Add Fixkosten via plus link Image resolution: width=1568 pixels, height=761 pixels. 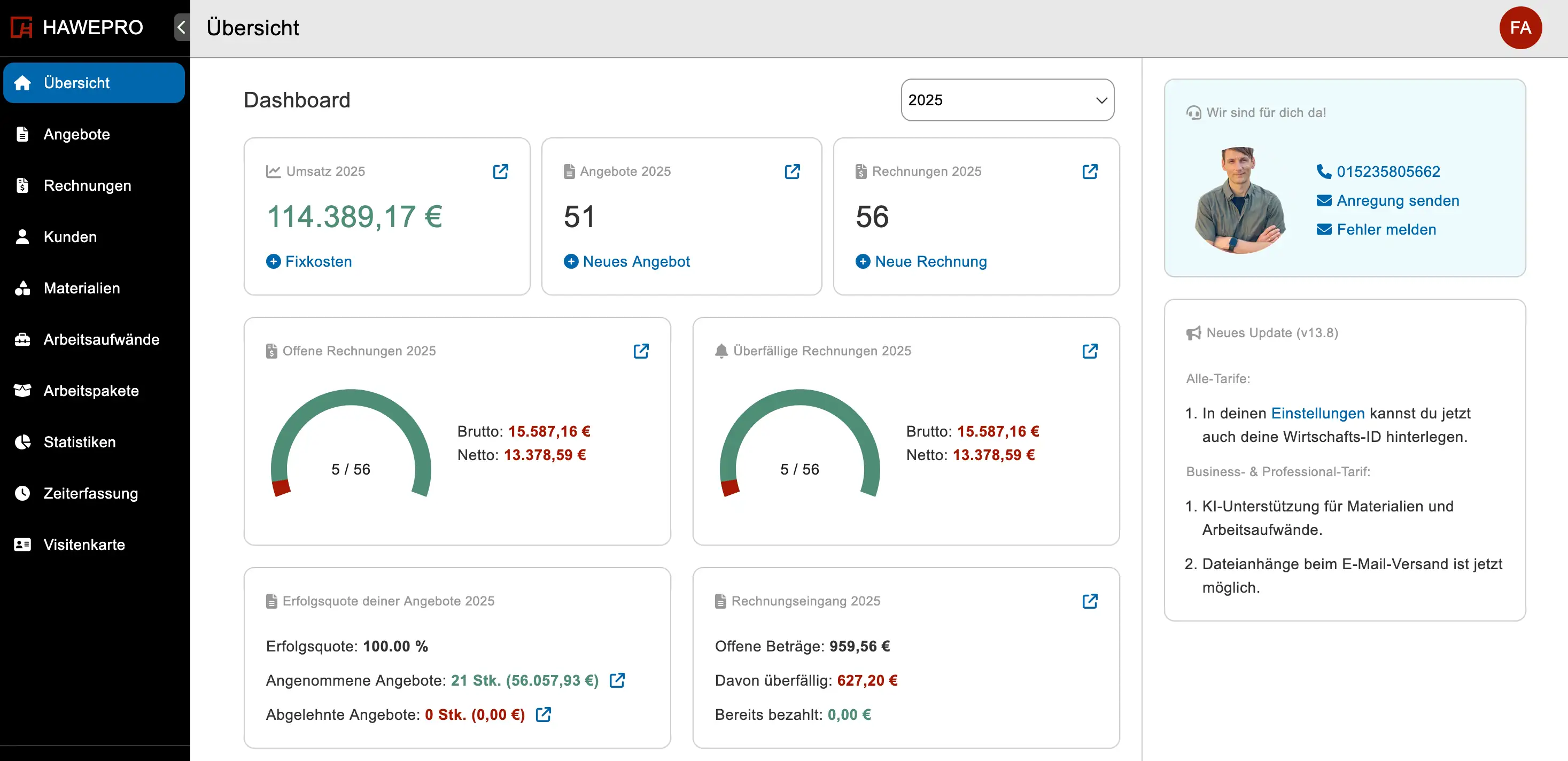[308, 261]
